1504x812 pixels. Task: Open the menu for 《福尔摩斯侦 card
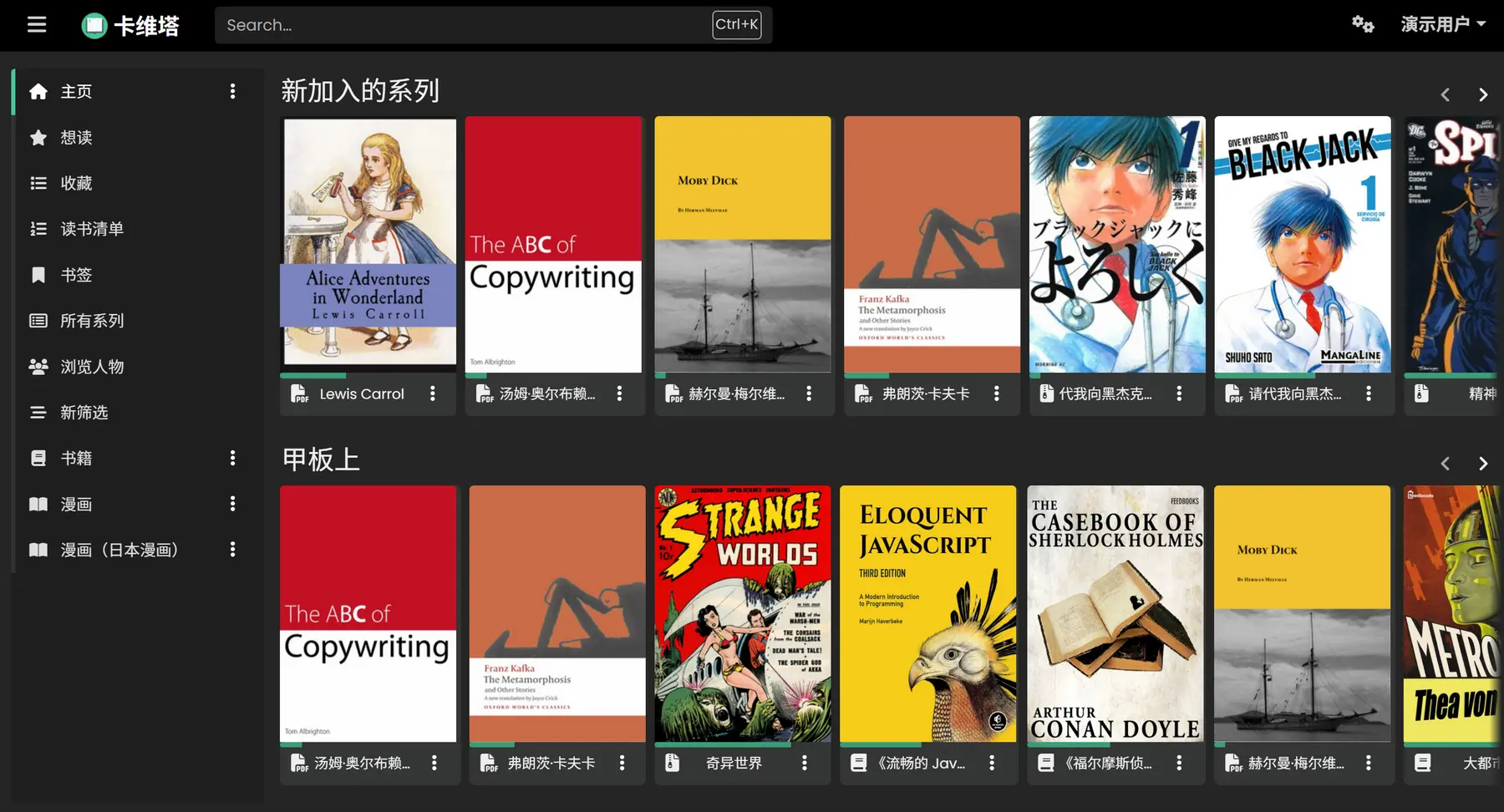(1179, 763)
